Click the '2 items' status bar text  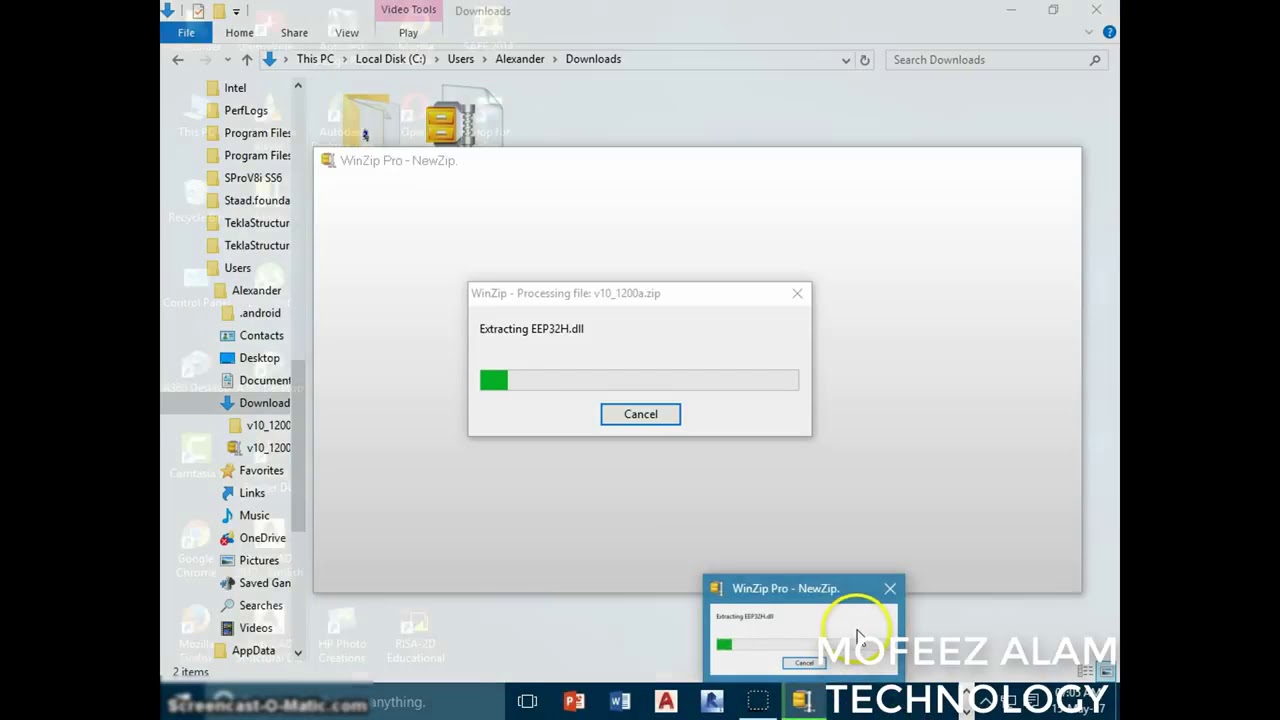[x=191, y=672]
